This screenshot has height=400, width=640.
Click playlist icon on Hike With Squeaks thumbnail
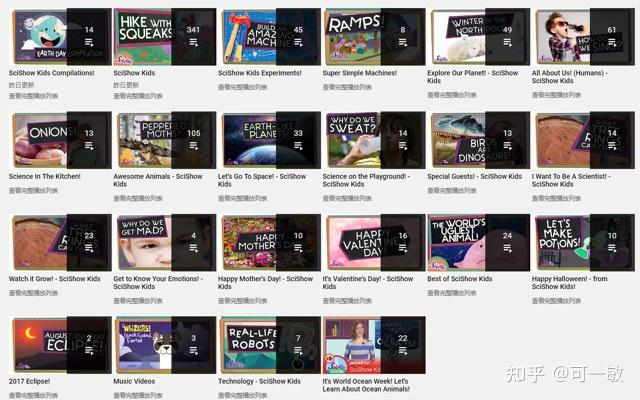pos(193,42)
